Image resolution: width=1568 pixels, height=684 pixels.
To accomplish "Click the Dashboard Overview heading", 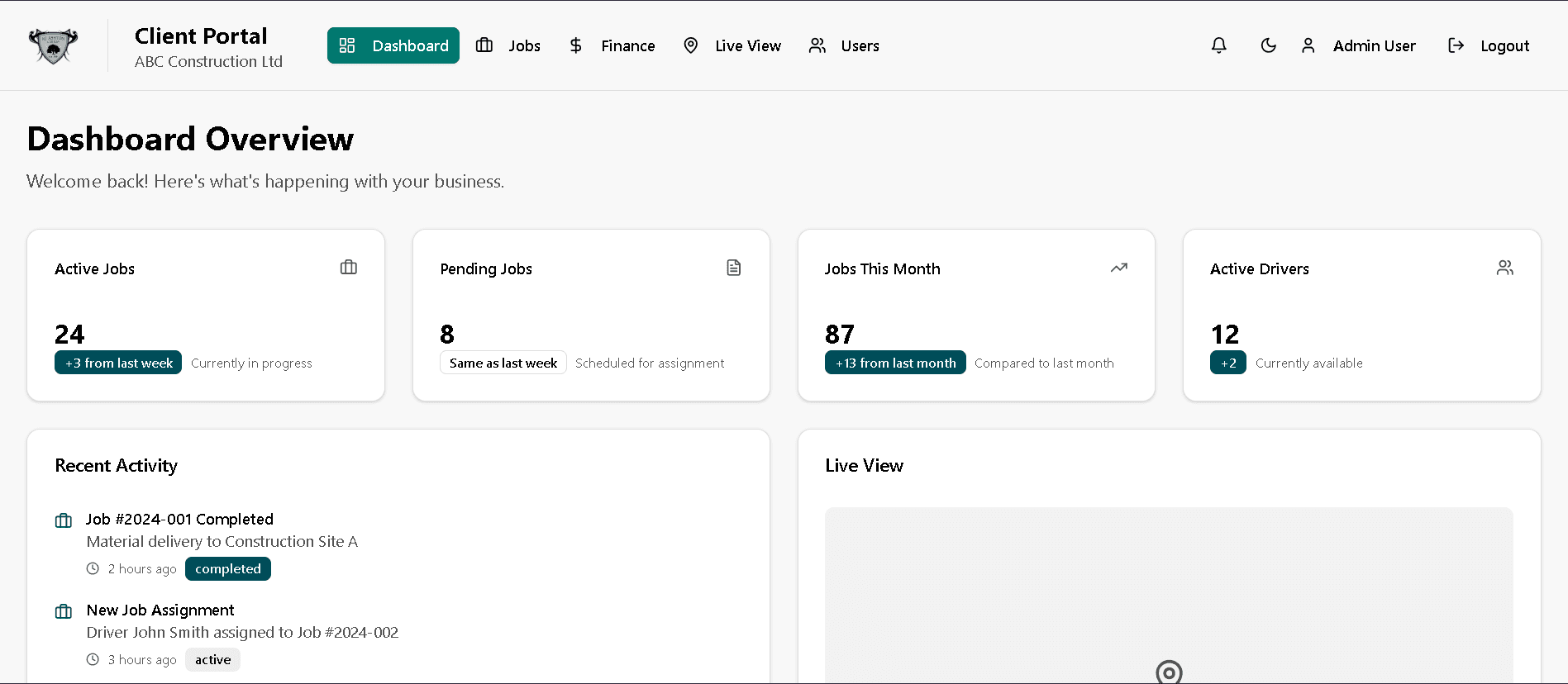I will [190, 139].
